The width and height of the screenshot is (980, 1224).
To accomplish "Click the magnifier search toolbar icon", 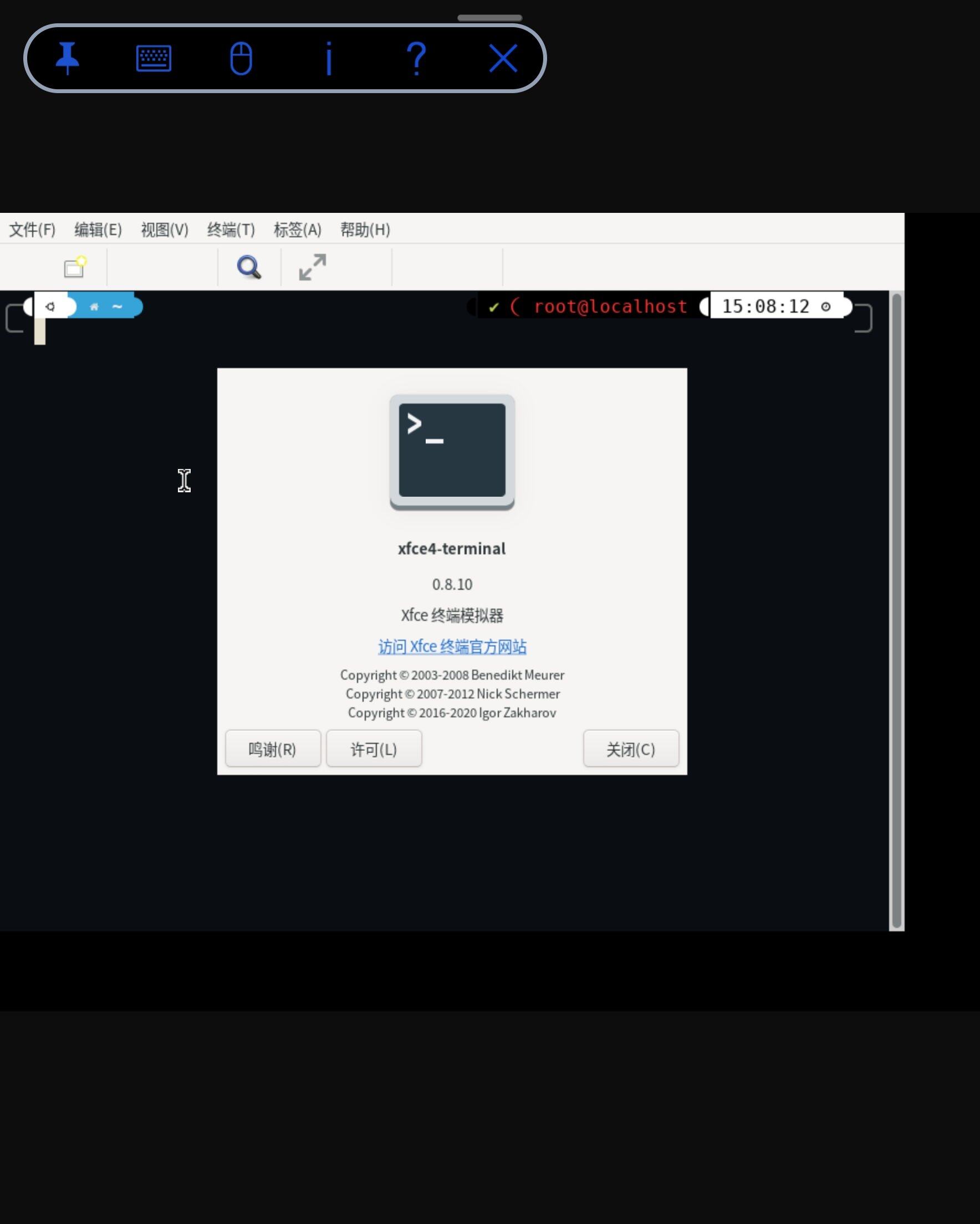I will point(249,267).
